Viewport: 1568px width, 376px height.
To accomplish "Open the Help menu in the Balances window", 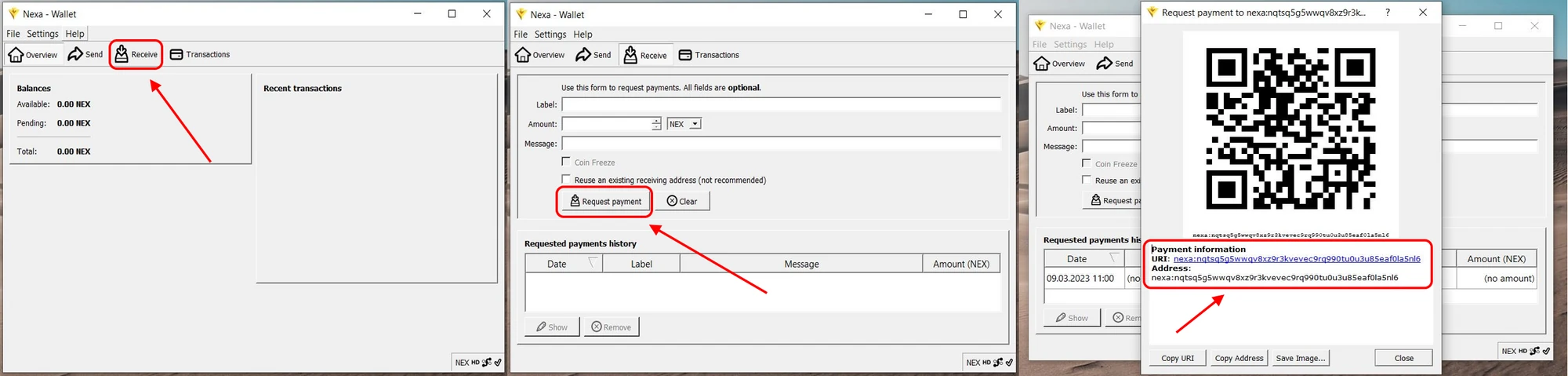I will pos(74,34).
